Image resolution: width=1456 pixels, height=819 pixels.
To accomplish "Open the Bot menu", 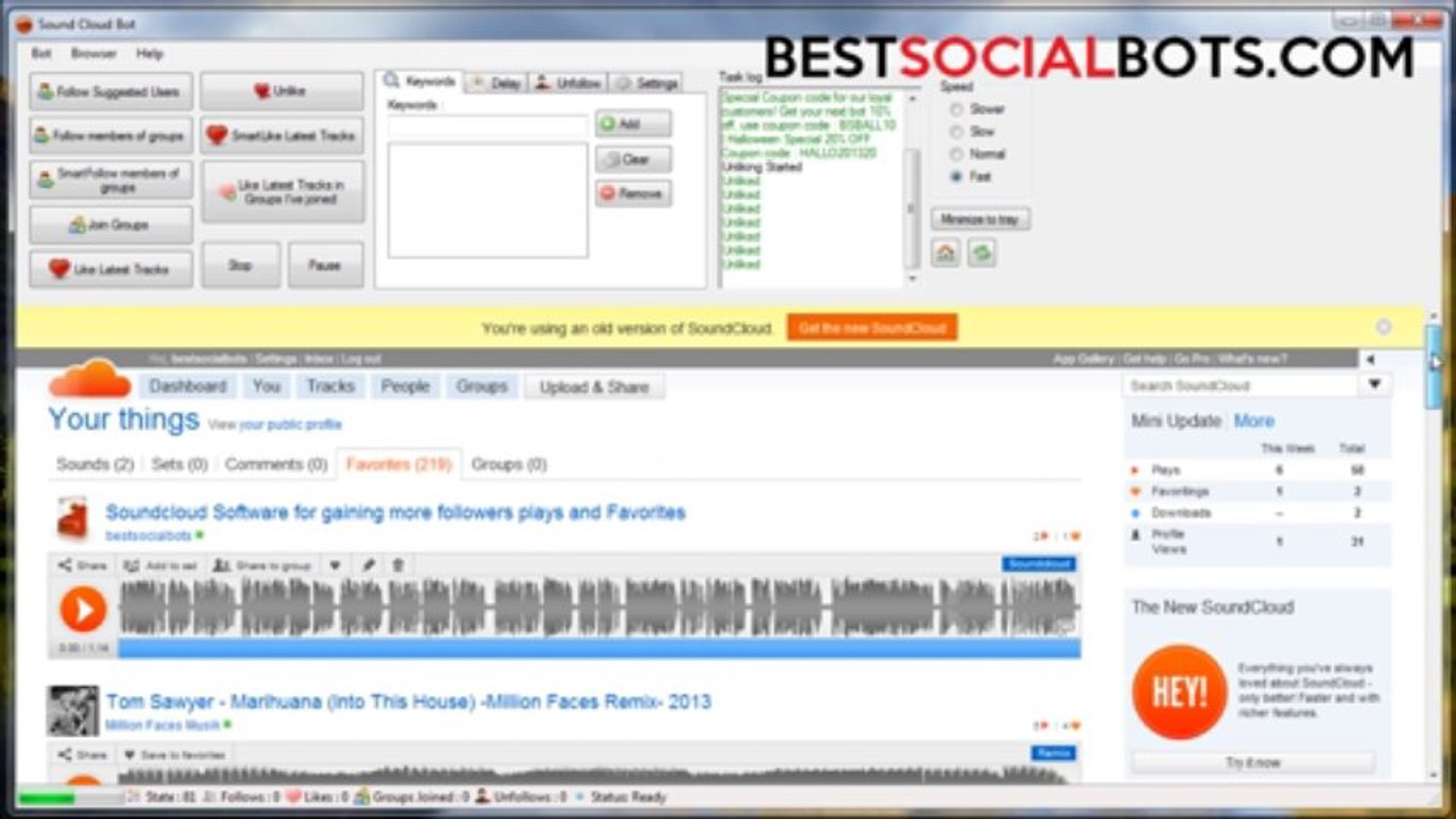I will [41, 54].
